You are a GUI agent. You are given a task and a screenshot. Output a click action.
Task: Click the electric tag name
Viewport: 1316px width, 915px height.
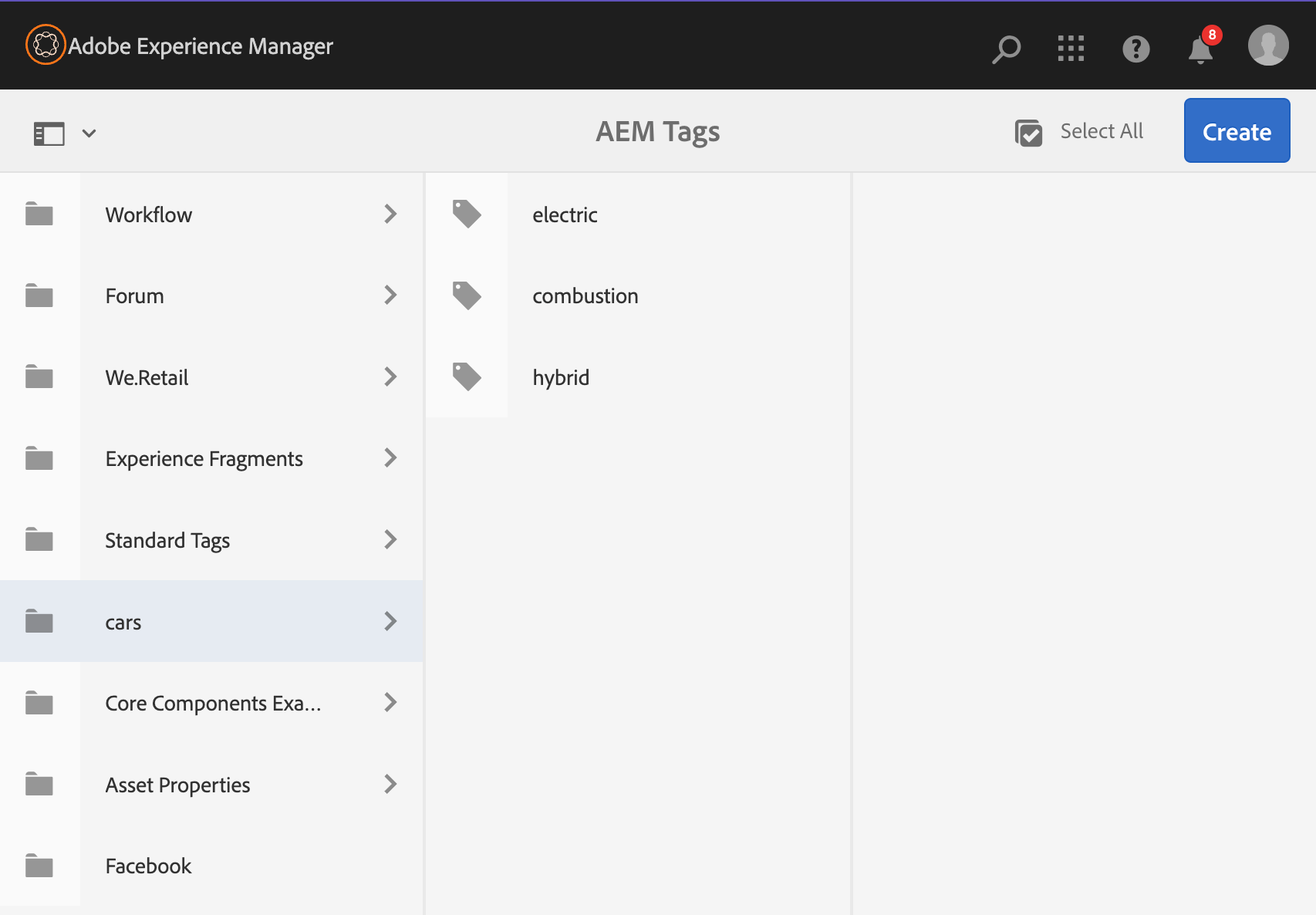pyautogui.click(x=565, y=215)
